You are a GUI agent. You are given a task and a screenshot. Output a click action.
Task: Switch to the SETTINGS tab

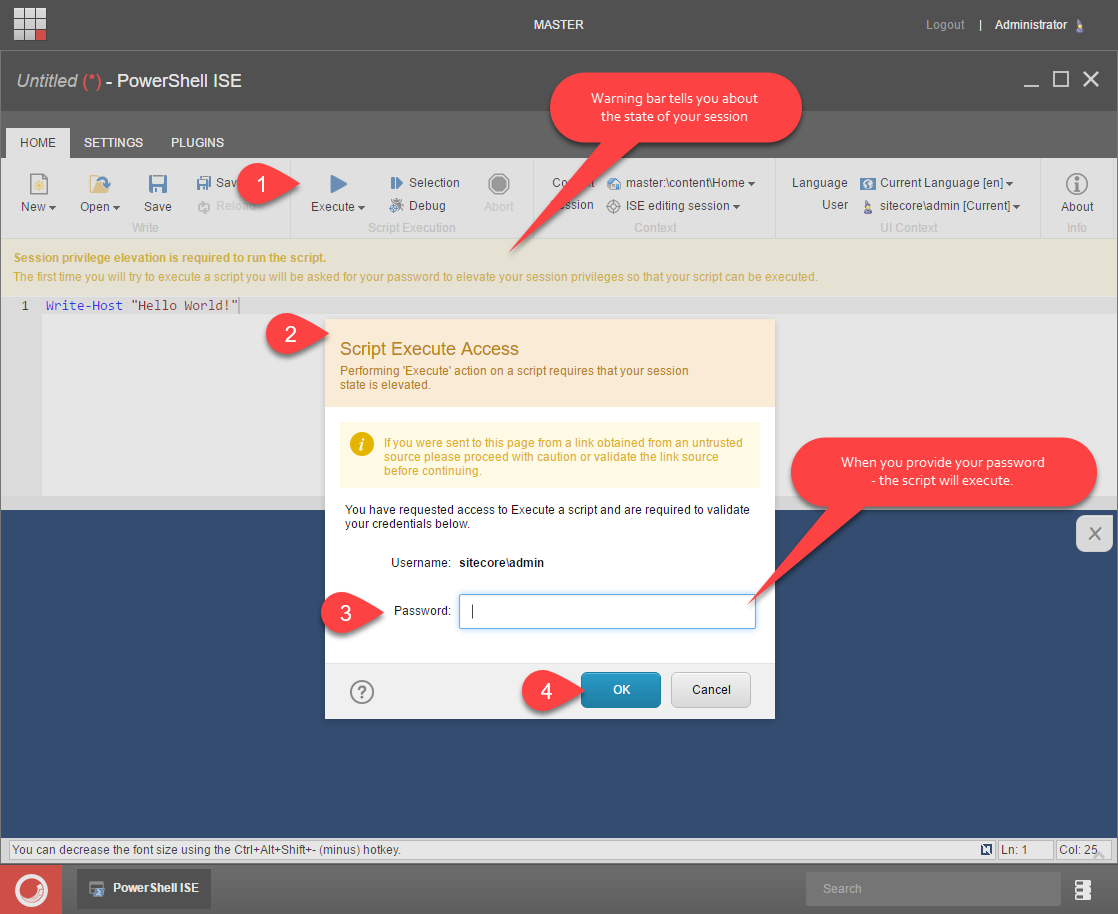click(x=113, y=143)
